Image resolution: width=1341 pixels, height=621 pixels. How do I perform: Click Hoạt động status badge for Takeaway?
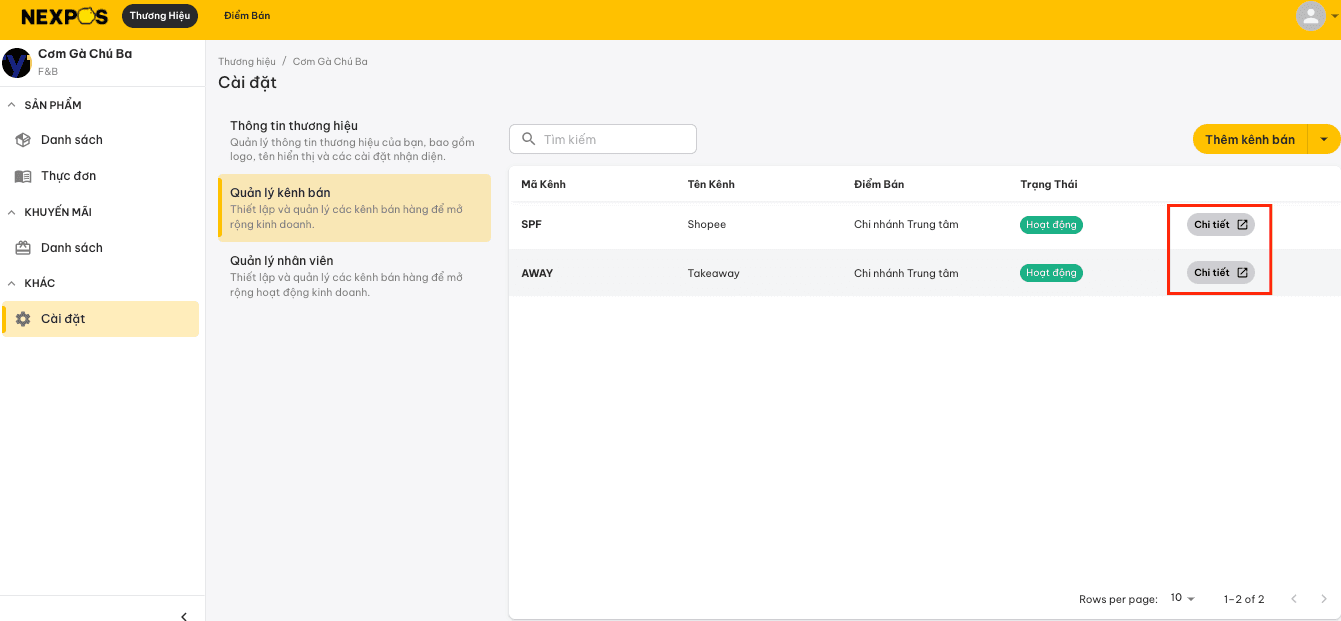(1051, 273)
